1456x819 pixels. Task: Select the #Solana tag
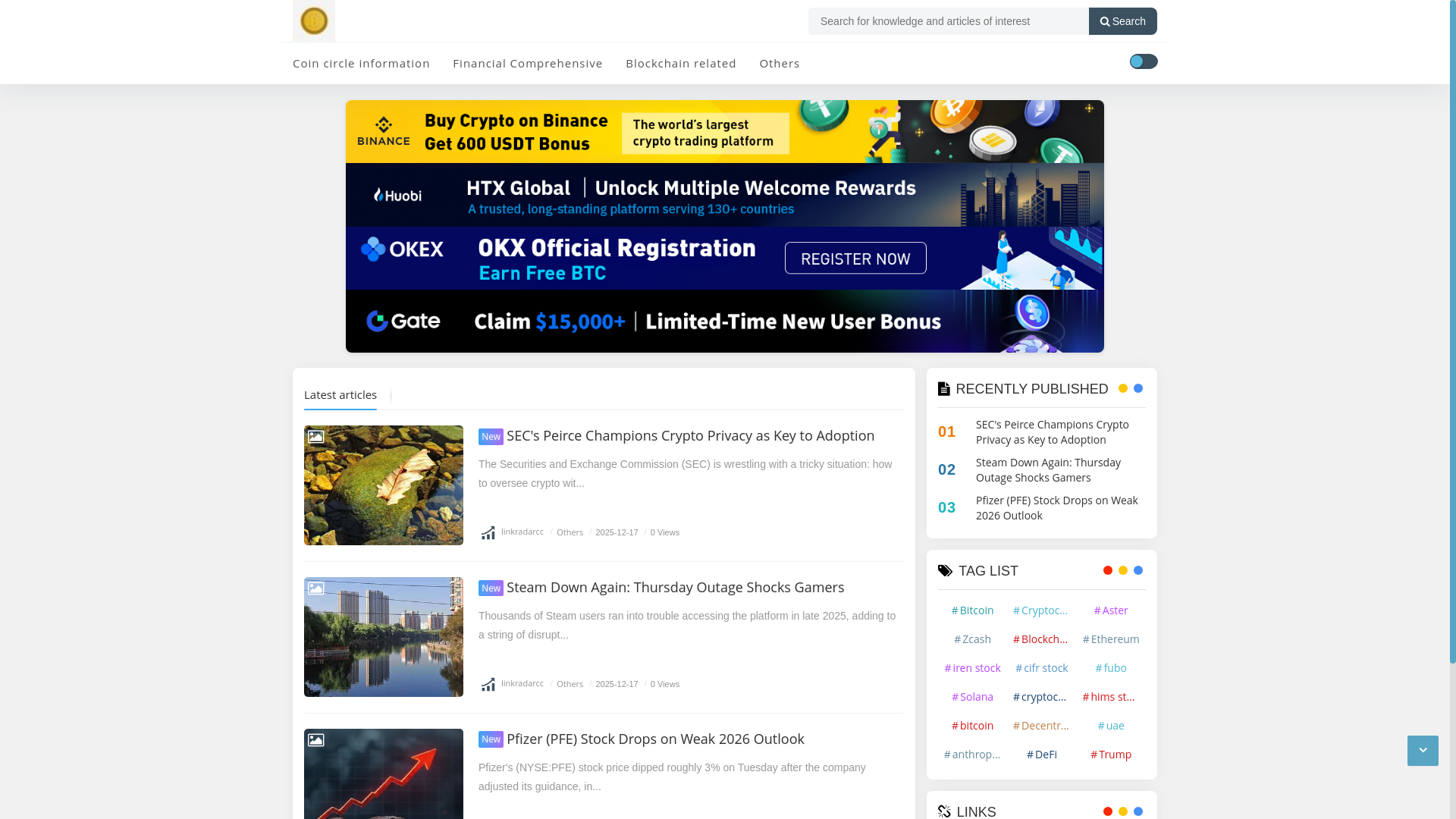[972, 697]
